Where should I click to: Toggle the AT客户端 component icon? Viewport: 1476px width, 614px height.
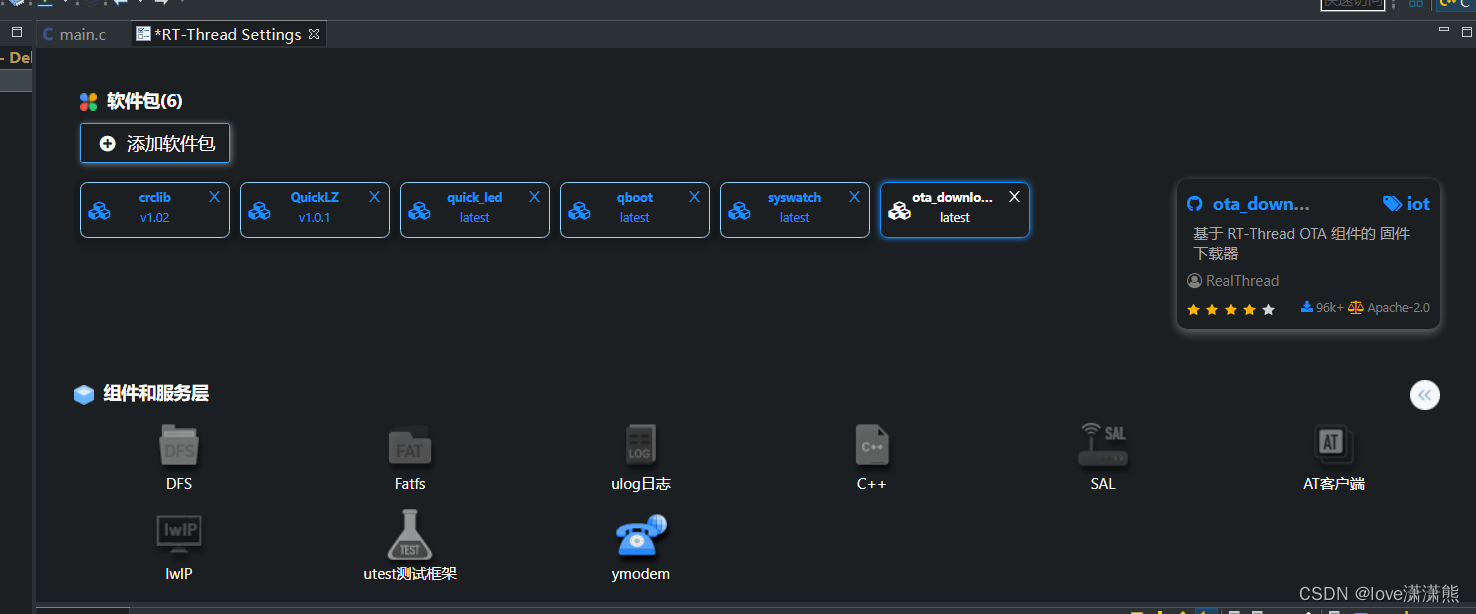tap(1333, 444)
